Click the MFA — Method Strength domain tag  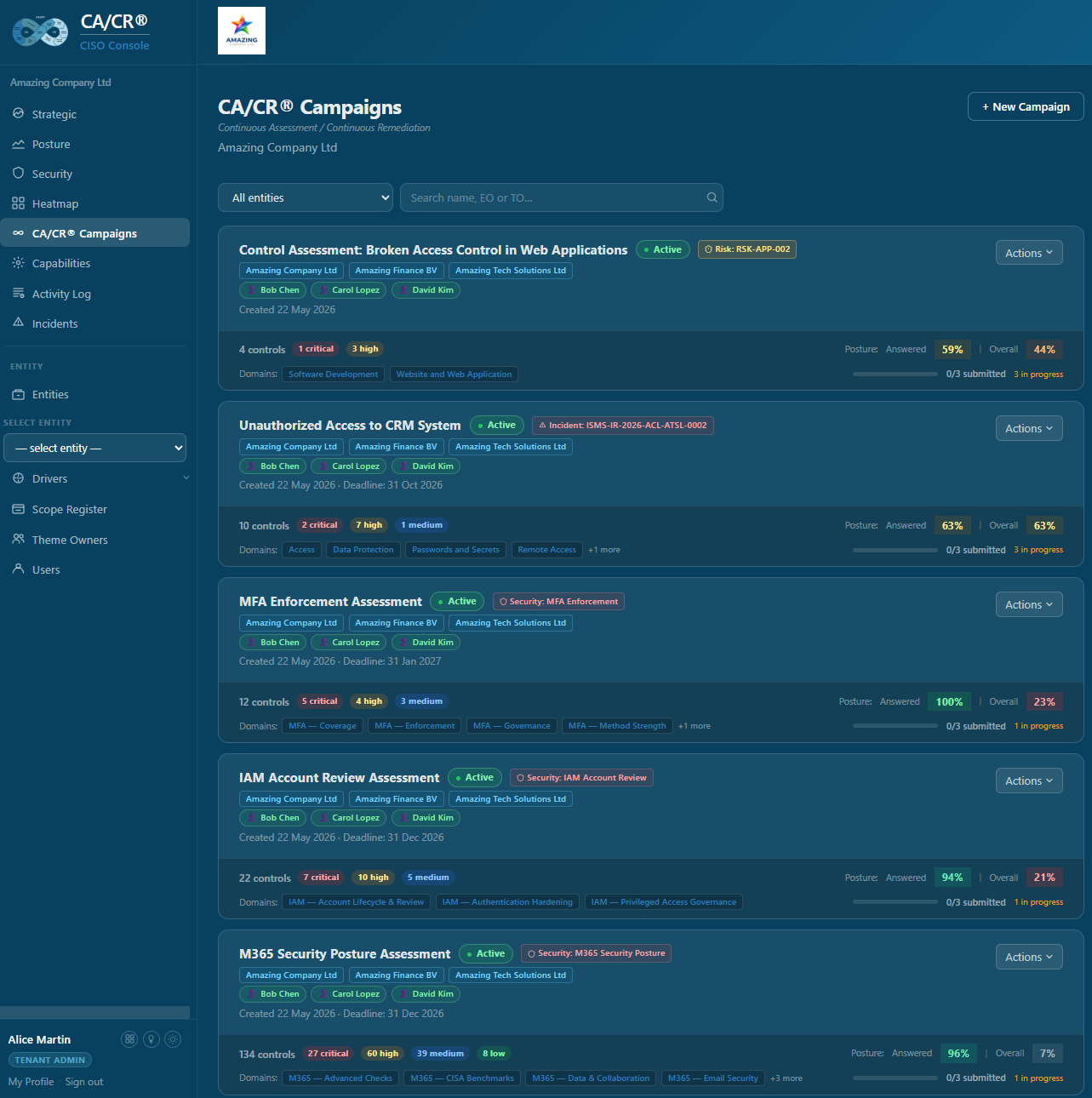tap(617, 726)
